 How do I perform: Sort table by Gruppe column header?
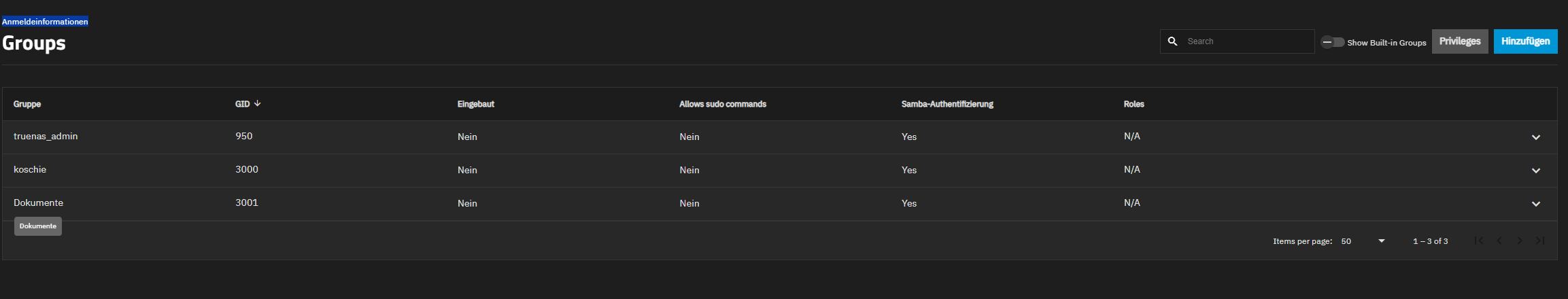27,104
